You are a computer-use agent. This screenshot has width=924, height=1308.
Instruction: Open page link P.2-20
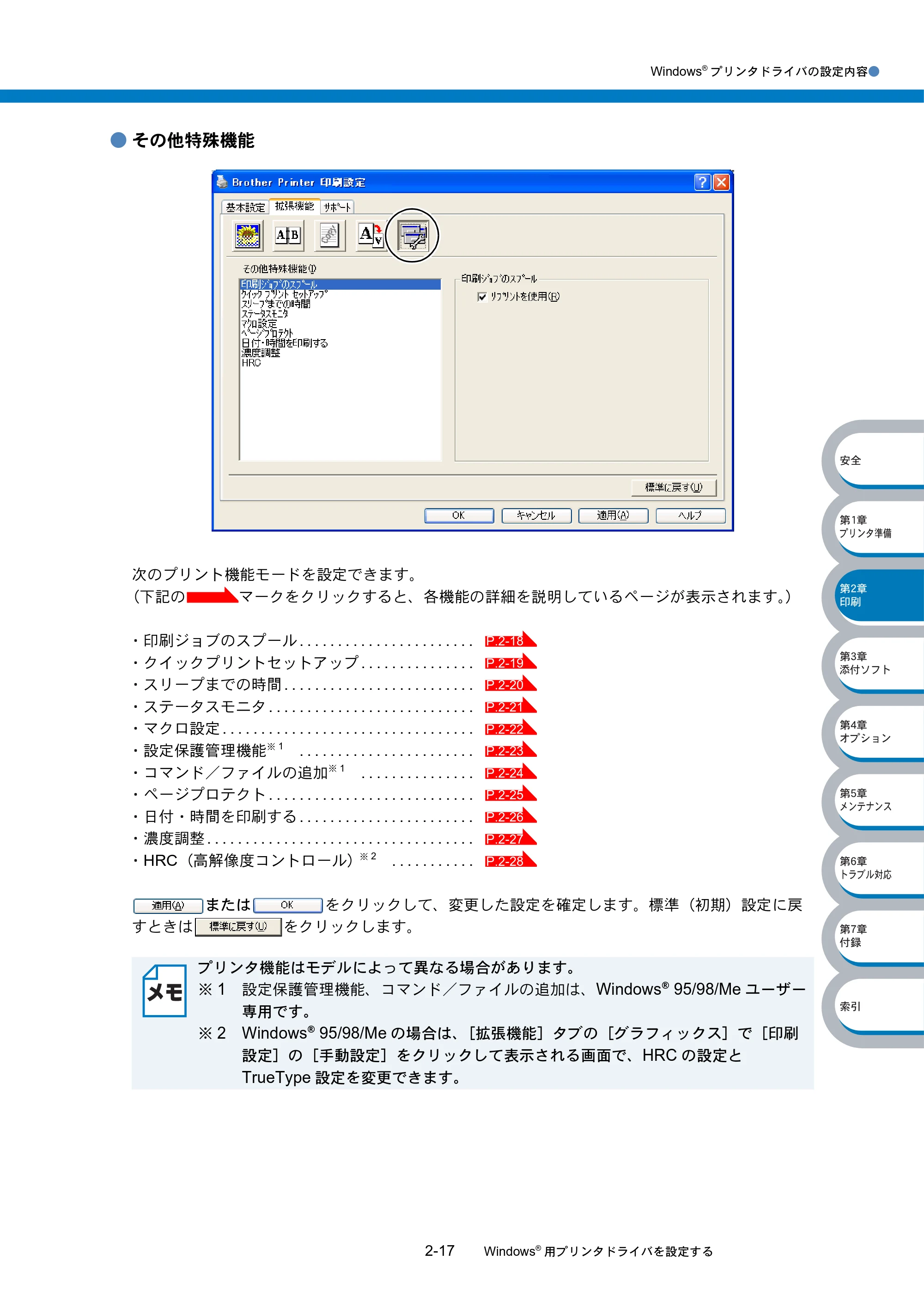click(511, 684)
